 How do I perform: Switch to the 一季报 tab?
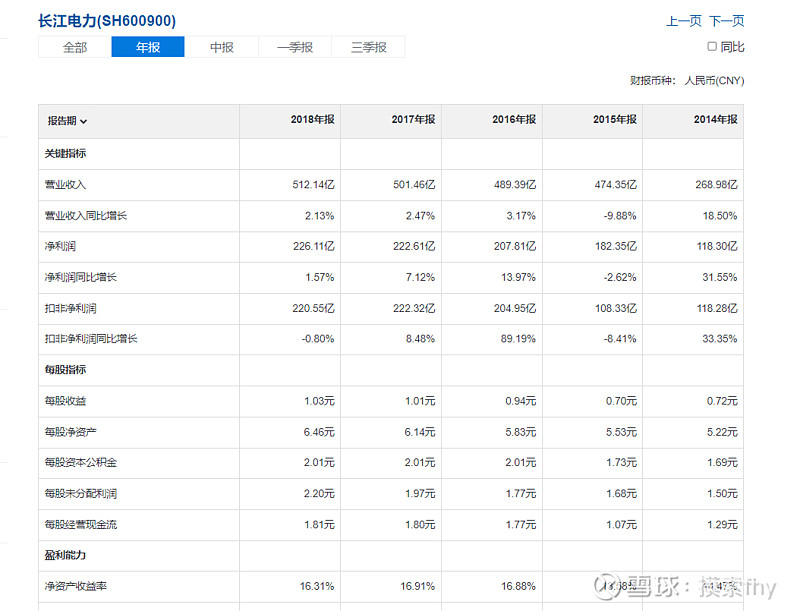[x=295, y=47]
